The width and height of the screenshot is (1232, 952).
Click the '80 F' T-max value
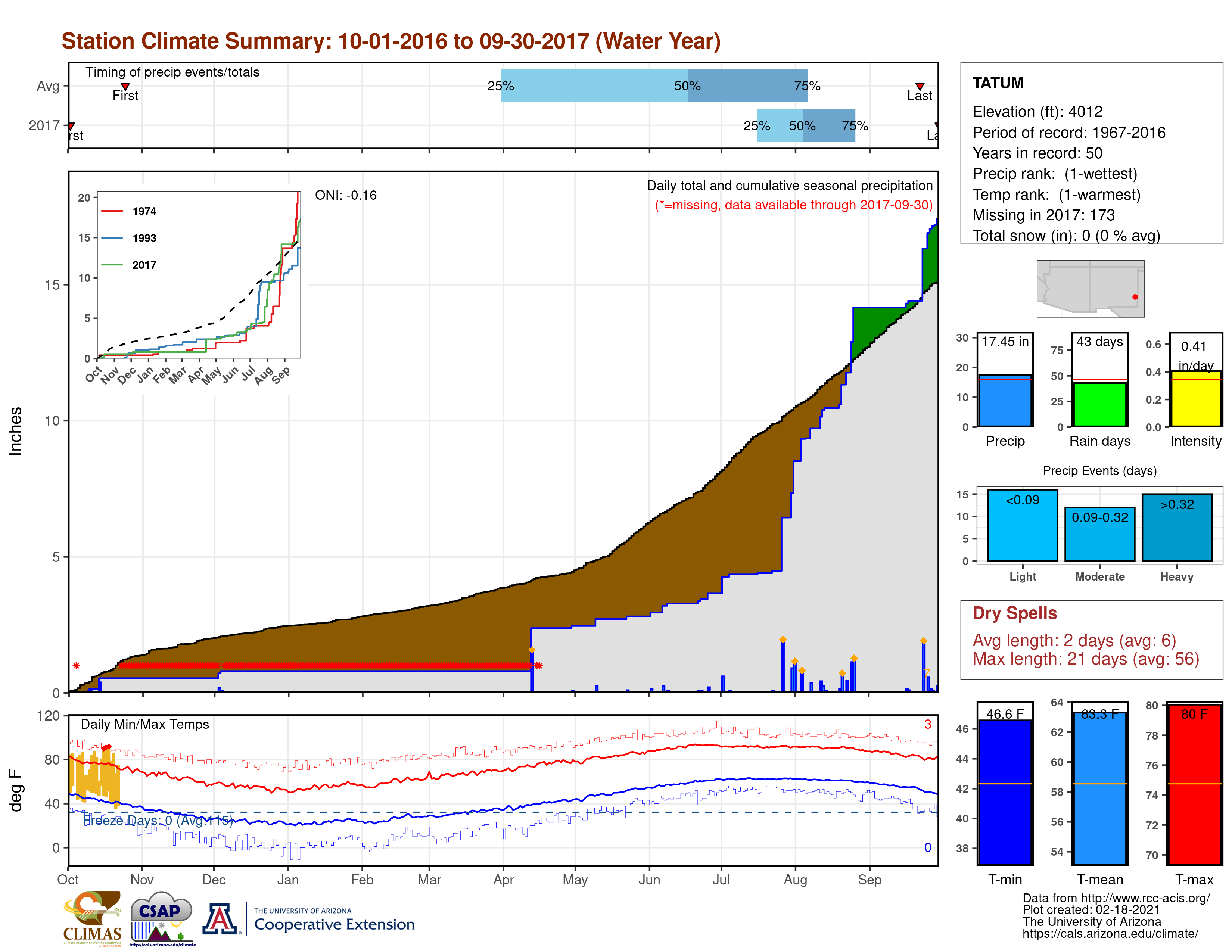[1194, 714]
